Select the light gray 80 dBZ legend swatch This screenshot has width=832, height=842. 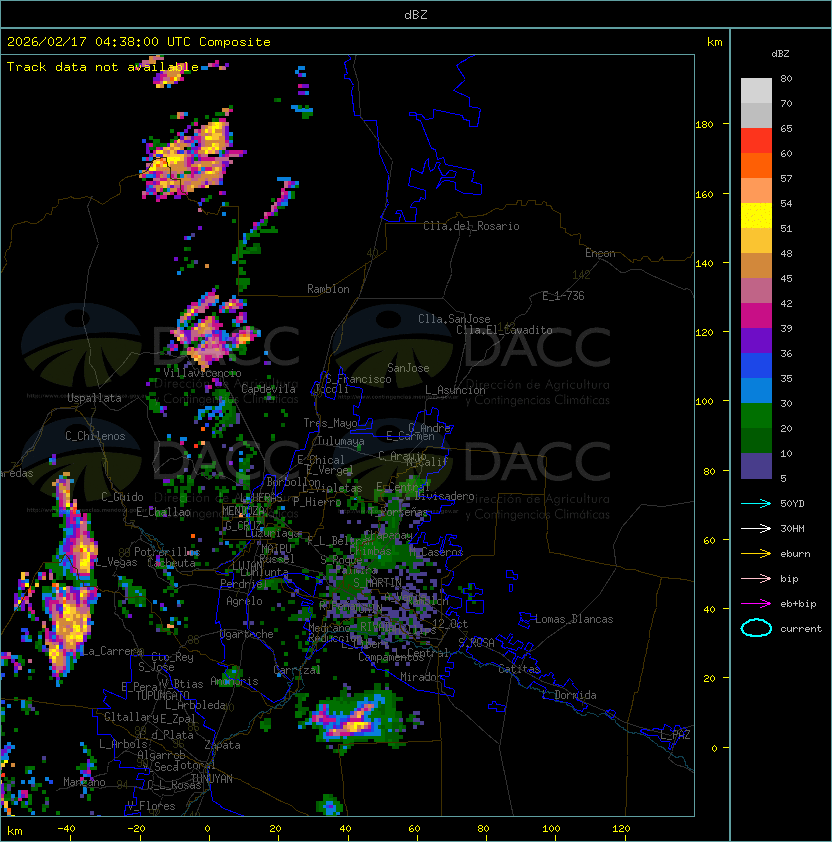(x=756, y=91)
